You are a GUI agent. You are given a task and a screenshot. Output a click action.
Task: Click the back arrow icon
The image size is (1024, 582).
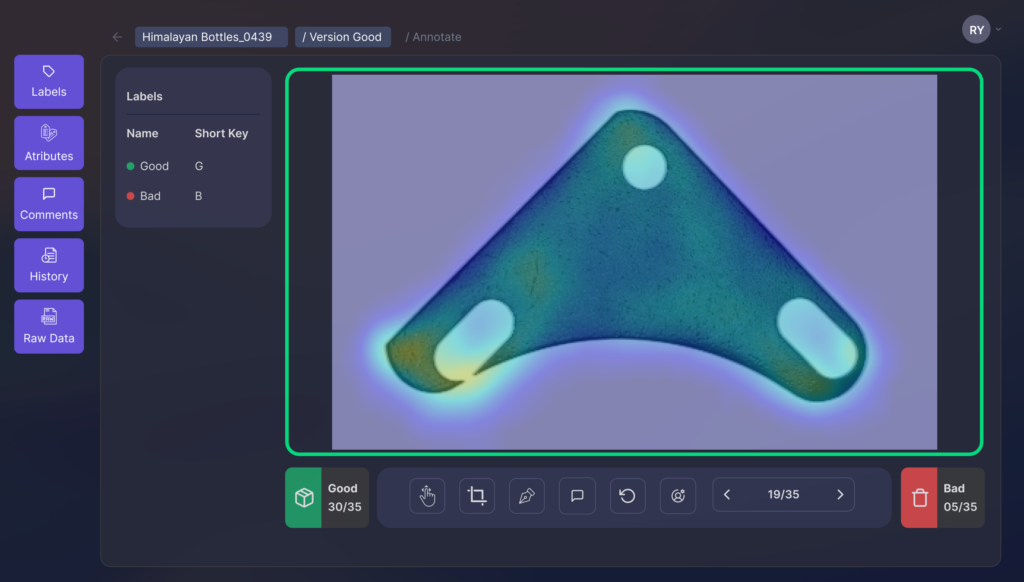117,37
